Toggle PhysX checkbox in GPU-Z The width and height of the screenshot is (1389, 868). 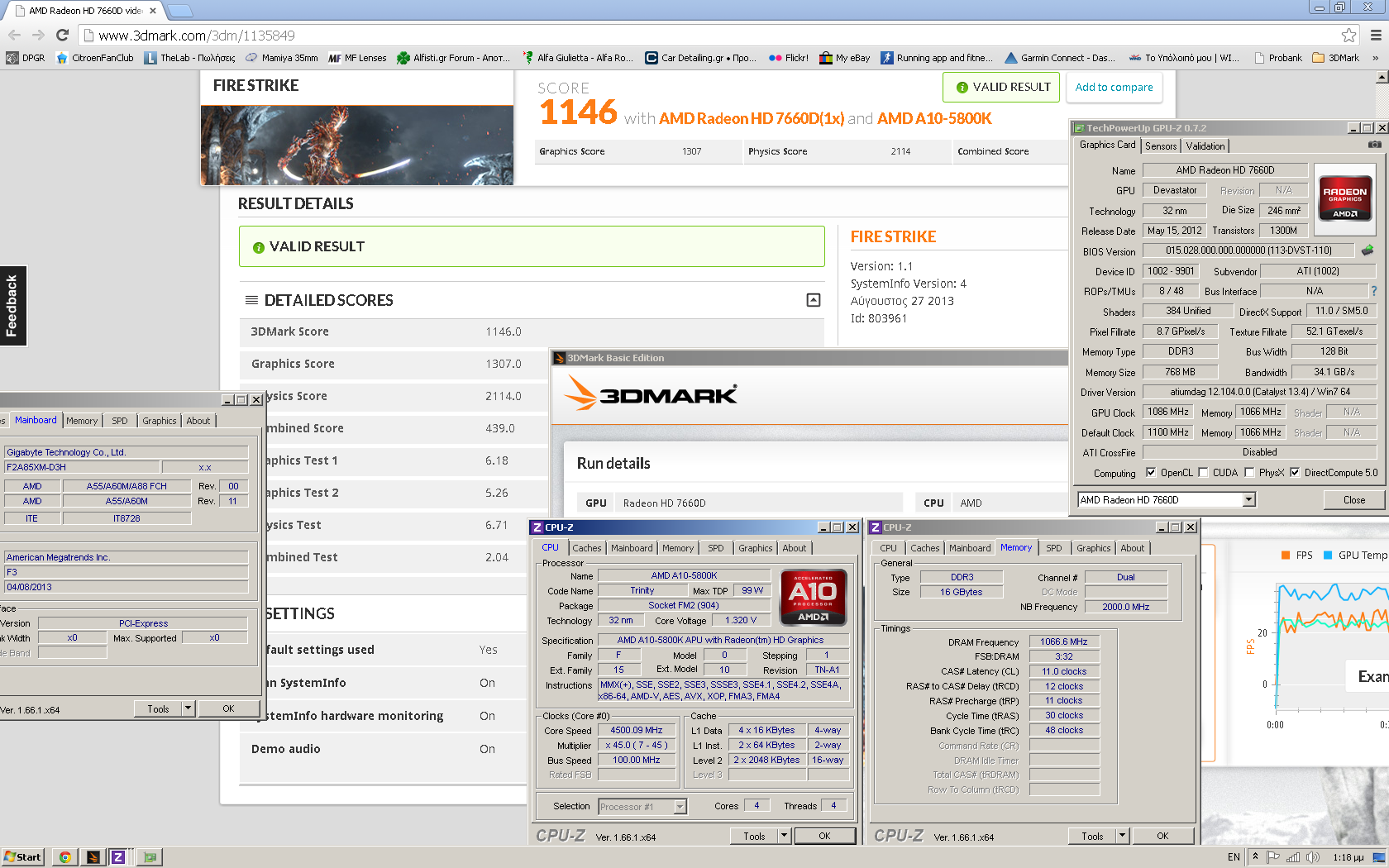(x=1249, y=473)
